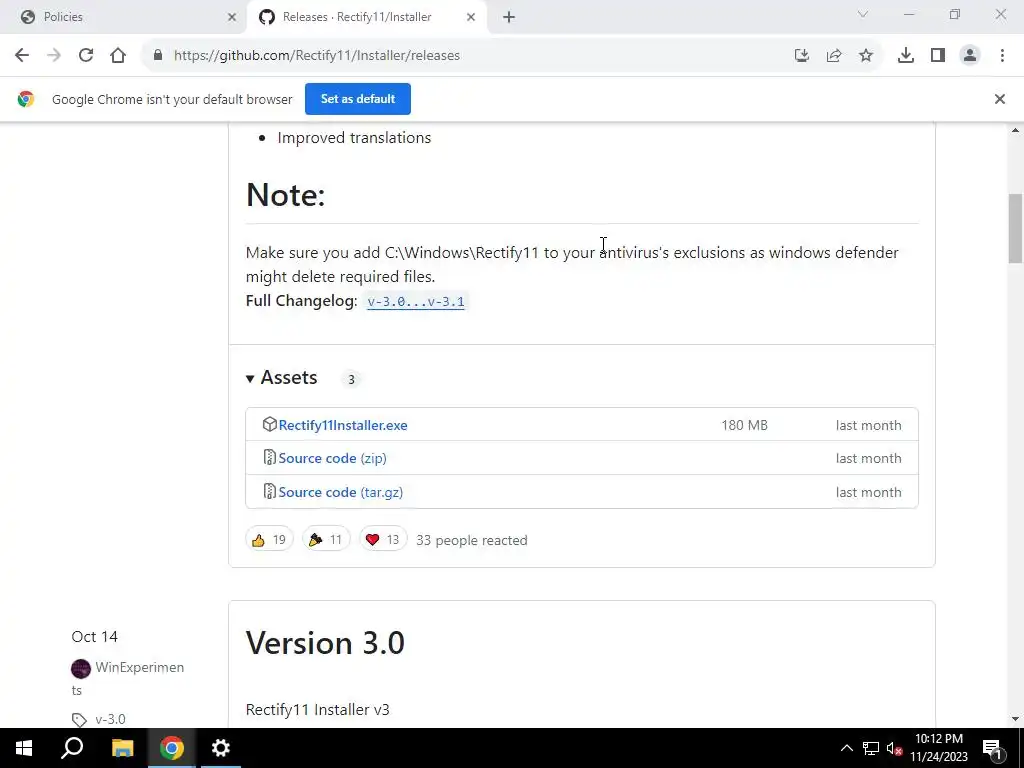Click the 33 people reacted text
The height and width of the screenshot is (768, 1024).
point(472,541)
